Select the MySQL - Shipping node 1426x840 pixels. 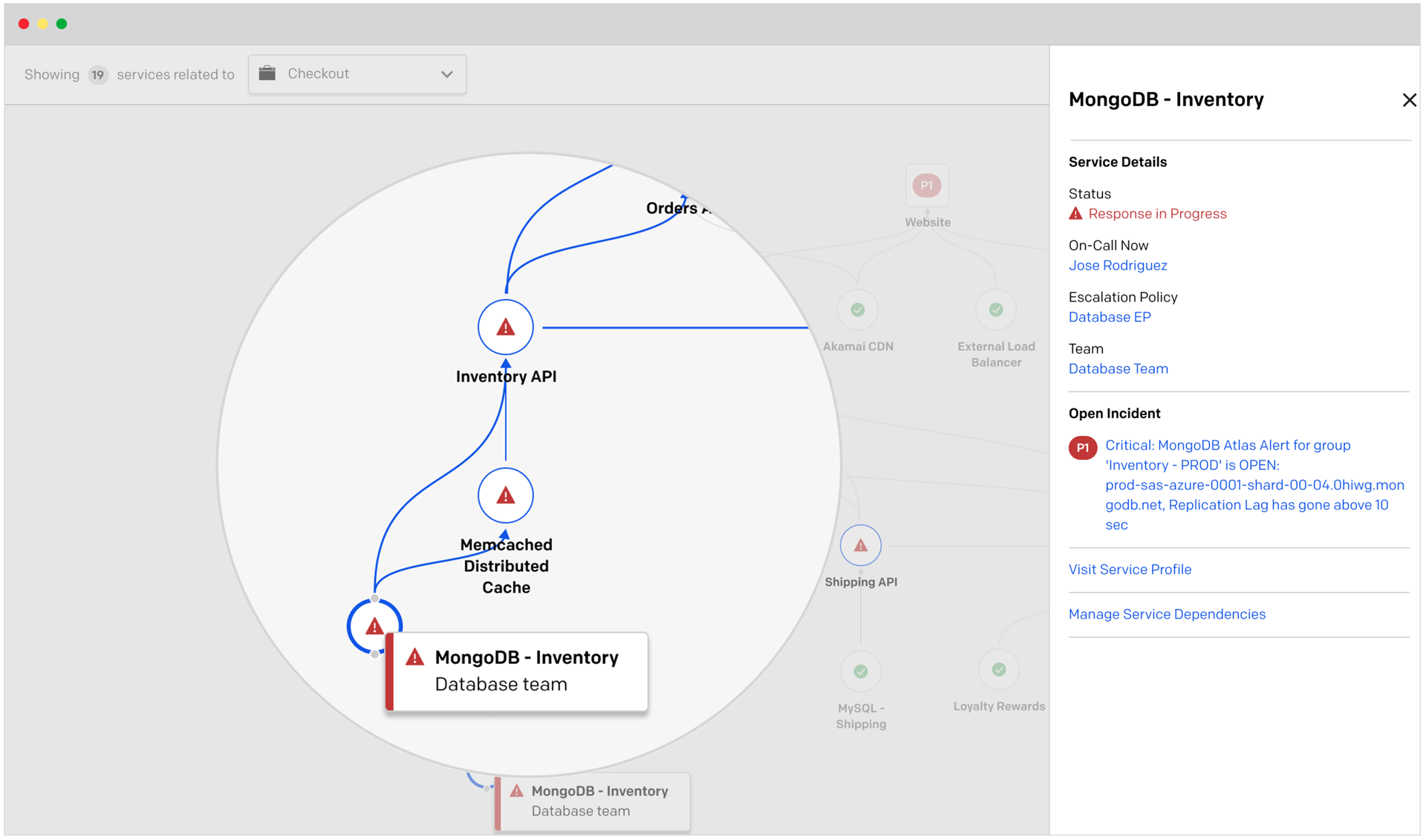tap(860, 671)
